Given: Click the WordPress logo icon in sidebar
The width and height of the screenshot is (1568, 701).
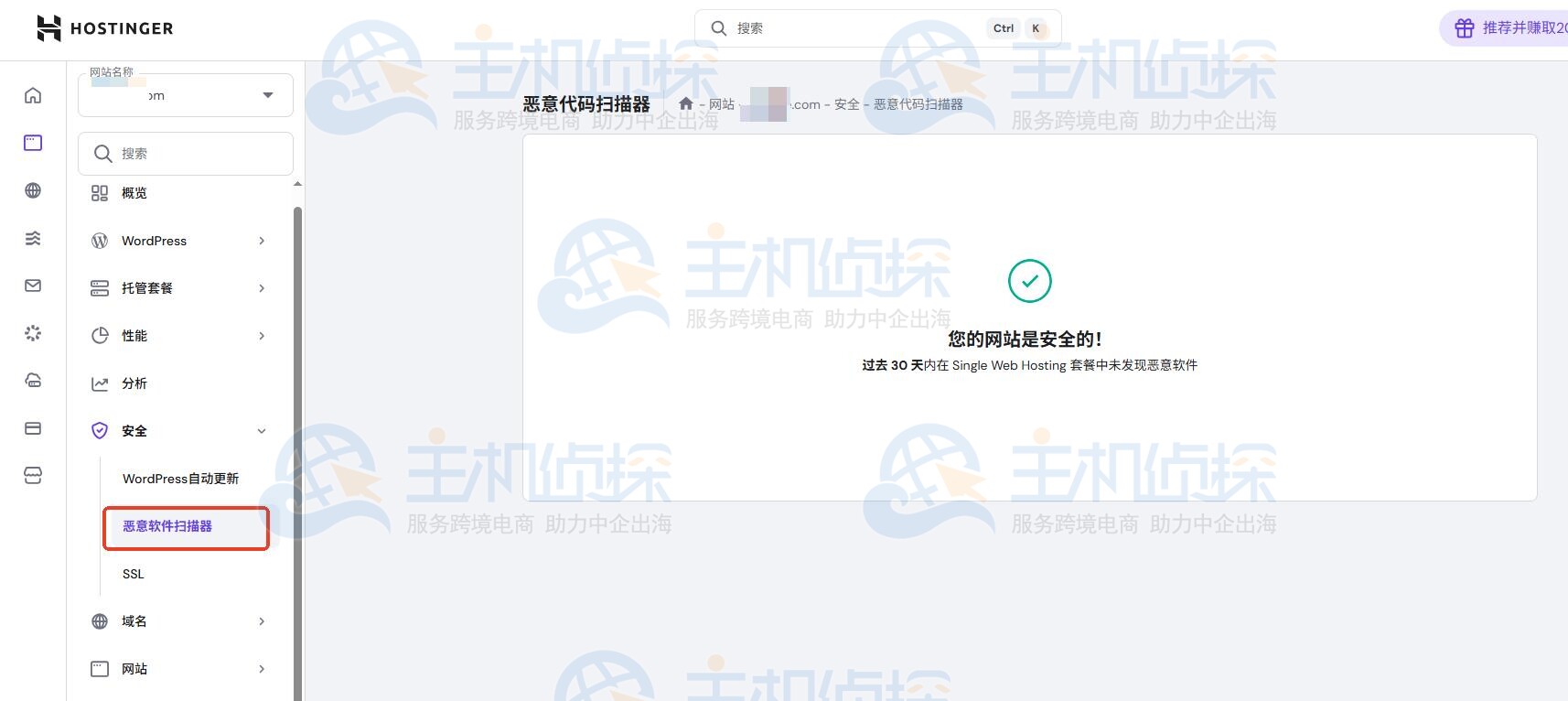Looking at the screenshot, I should pos(100,241).
